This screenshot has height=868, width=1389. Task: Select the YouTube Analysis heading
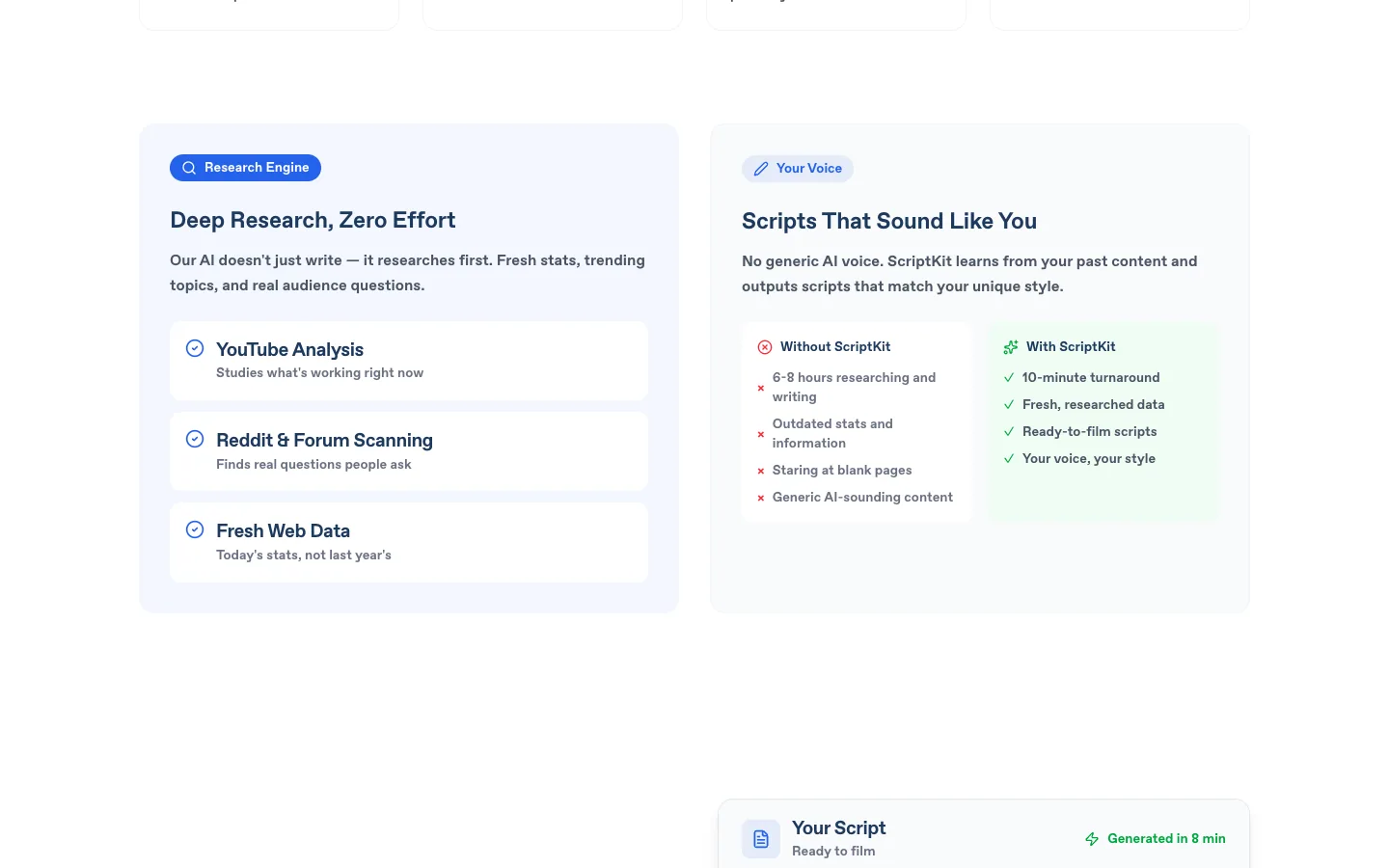[x=289, y=349]
